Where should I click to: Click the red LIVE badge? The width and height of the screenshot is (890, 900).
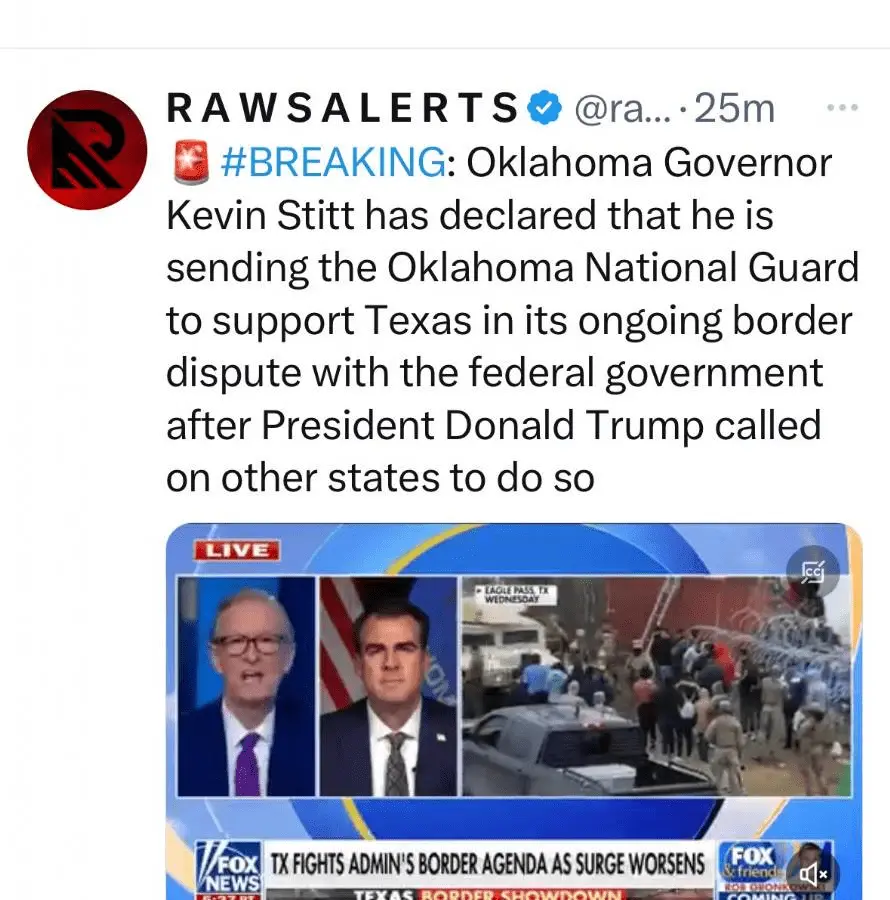pos(237,550)
